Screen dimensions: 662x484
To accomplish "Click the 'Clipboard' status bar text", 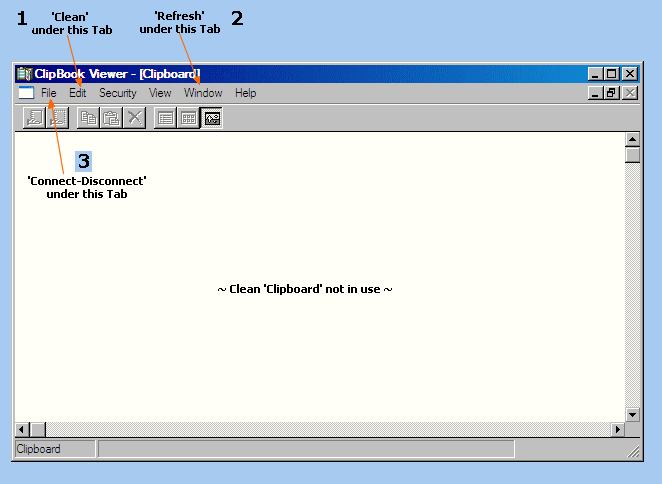I will pos(38,449).
